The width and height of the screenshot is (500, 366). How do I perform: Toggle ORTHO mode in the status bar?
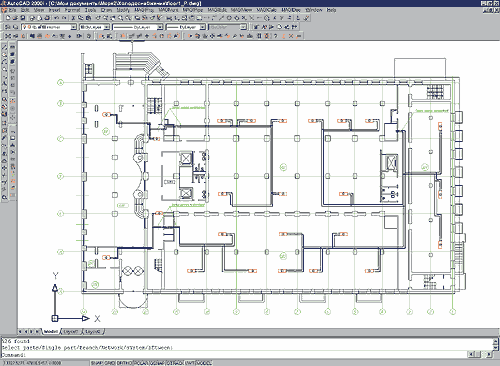pos(124,363)
